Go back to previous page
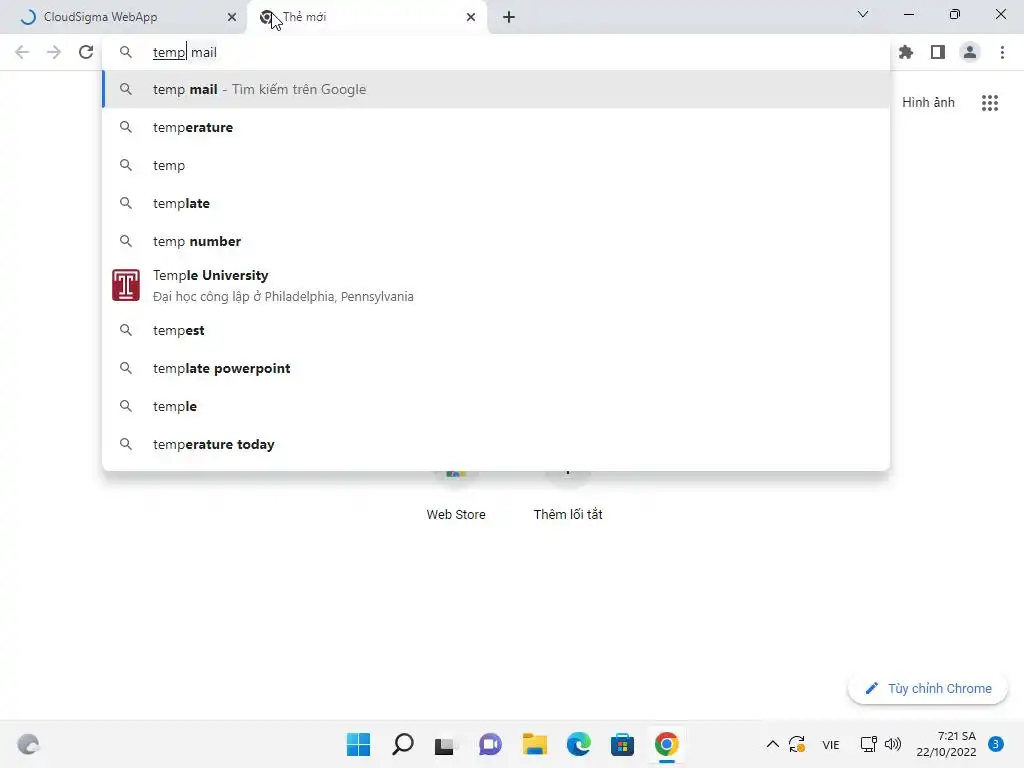Image resolution: width=1024 pixels, height=768 pixels. click(22, 52)
